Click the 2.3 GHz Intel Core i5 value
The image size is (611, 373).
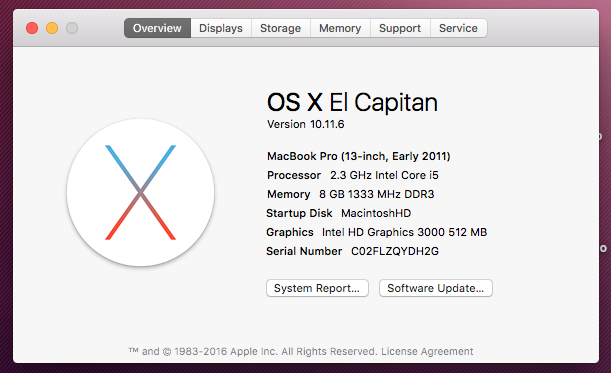click(x=384, y=175)
